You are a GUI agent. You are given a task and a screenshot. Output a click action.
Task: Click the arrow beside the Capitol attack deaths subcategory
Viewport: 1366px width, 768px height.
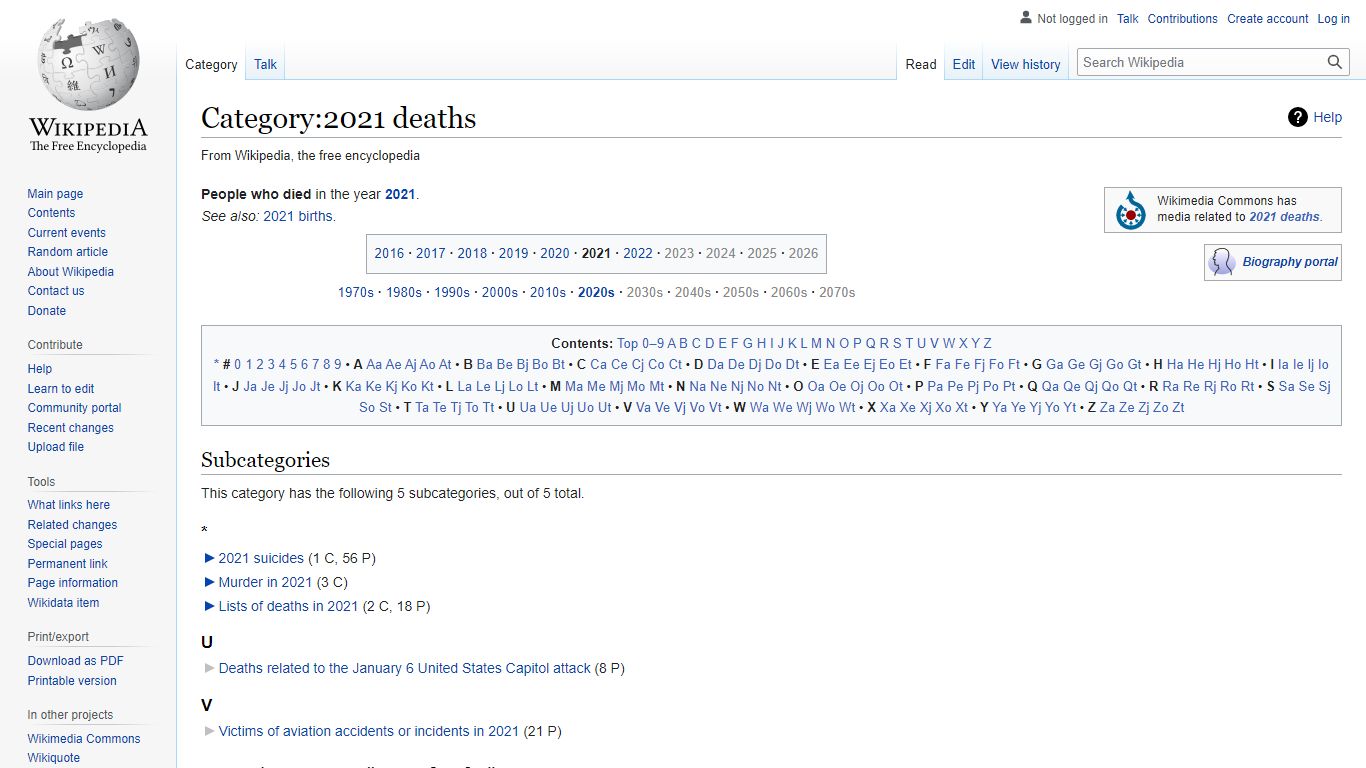pos(209,668)
